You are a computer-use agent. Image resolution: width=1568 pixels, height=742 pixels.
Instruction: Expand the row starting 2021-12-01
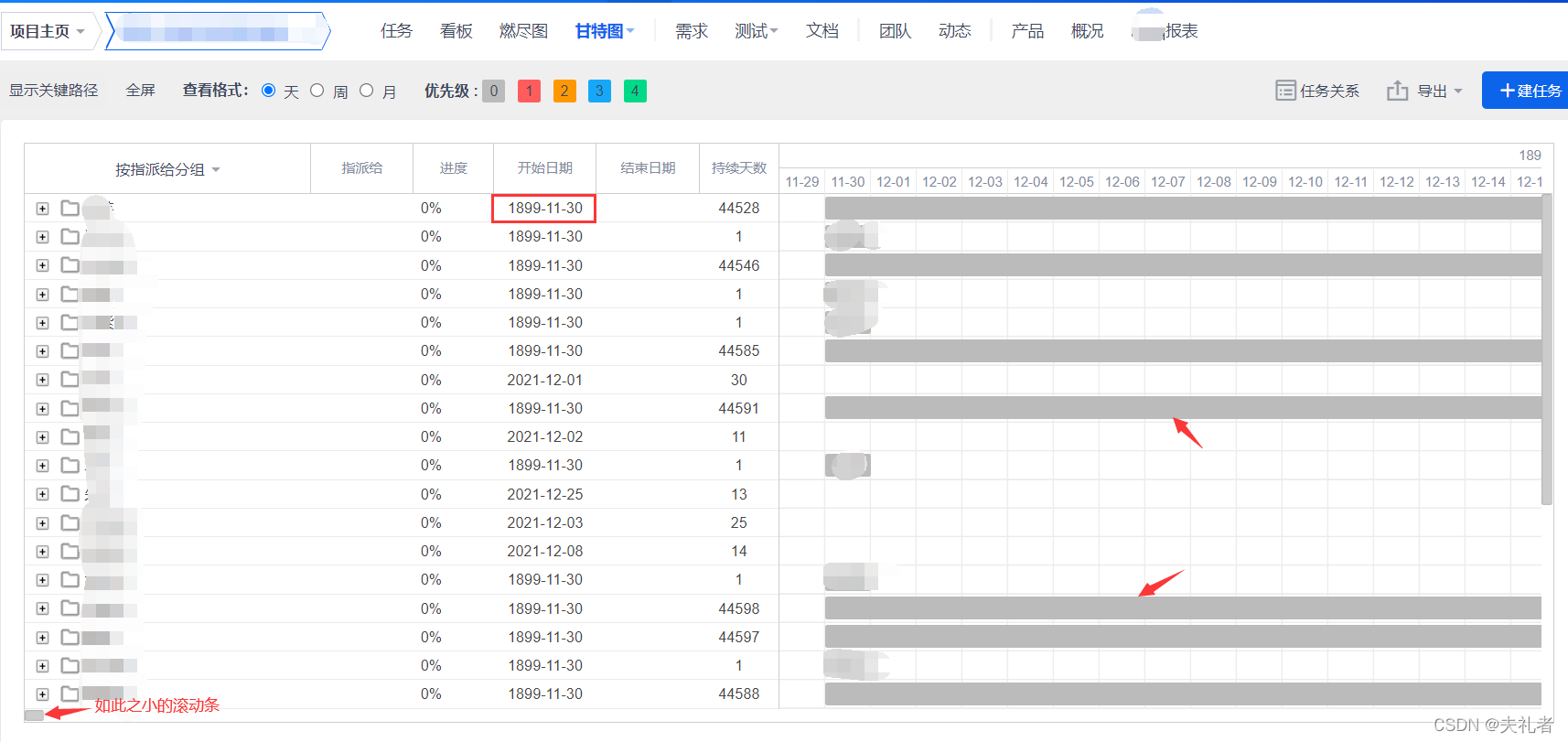click(x=42, y=380)
